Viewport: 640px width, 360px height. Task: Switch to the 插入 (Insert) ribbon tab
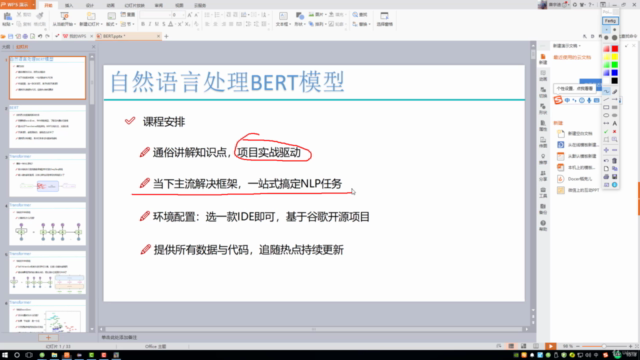69,5
